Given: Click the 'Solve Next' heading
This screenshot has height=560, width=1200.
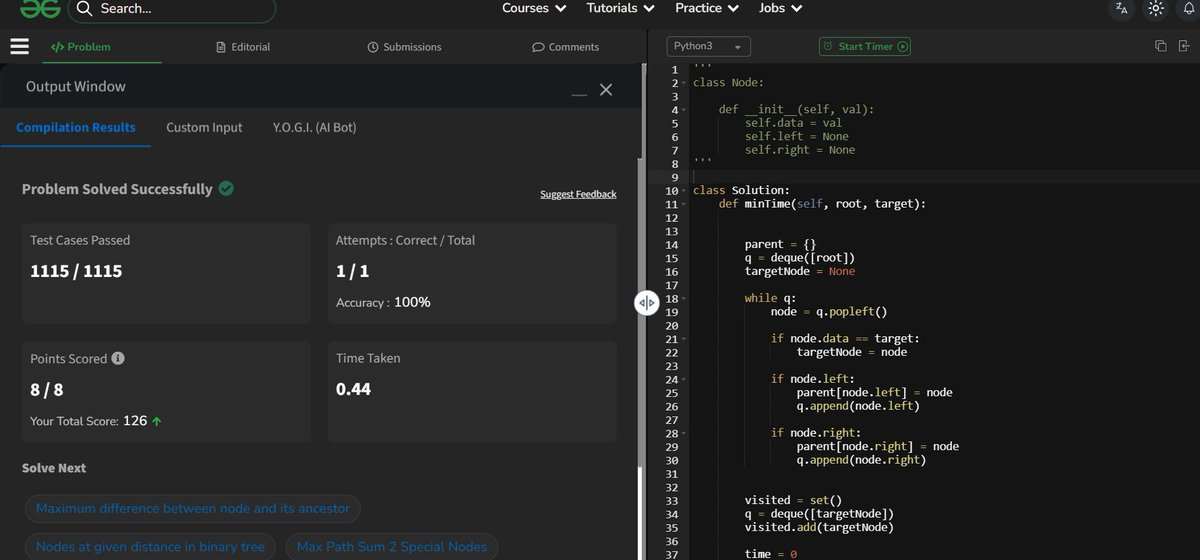Looking at the screenshot, I should click(54, 468).
